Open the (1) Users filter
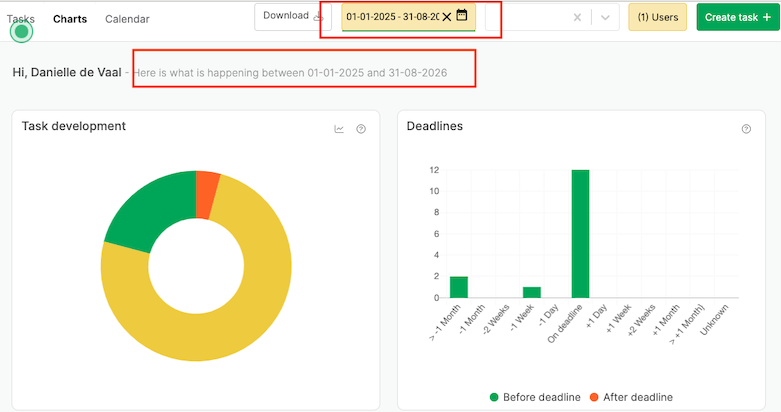The width and height of the screenshot is (781, 412). [657, 17]
